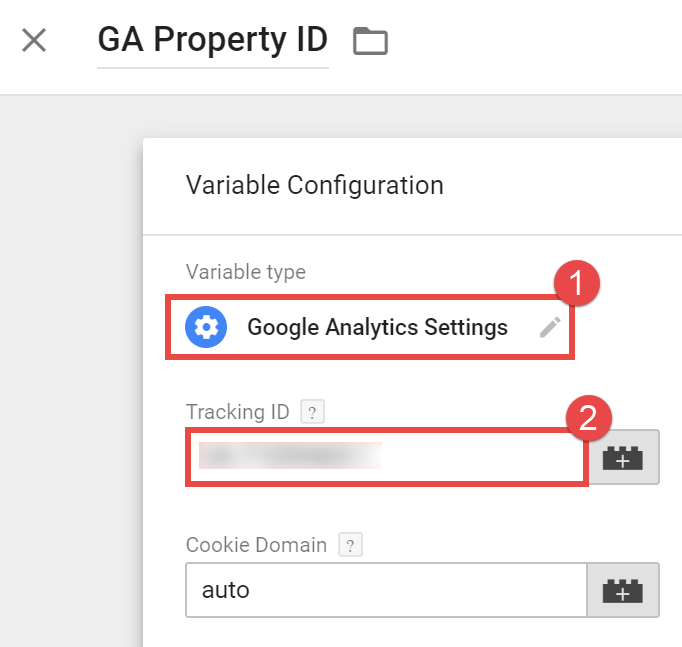Click the Tracking ID label text
Screen dimensions: 682x647
pyautogui.click(x=239, y=411)
